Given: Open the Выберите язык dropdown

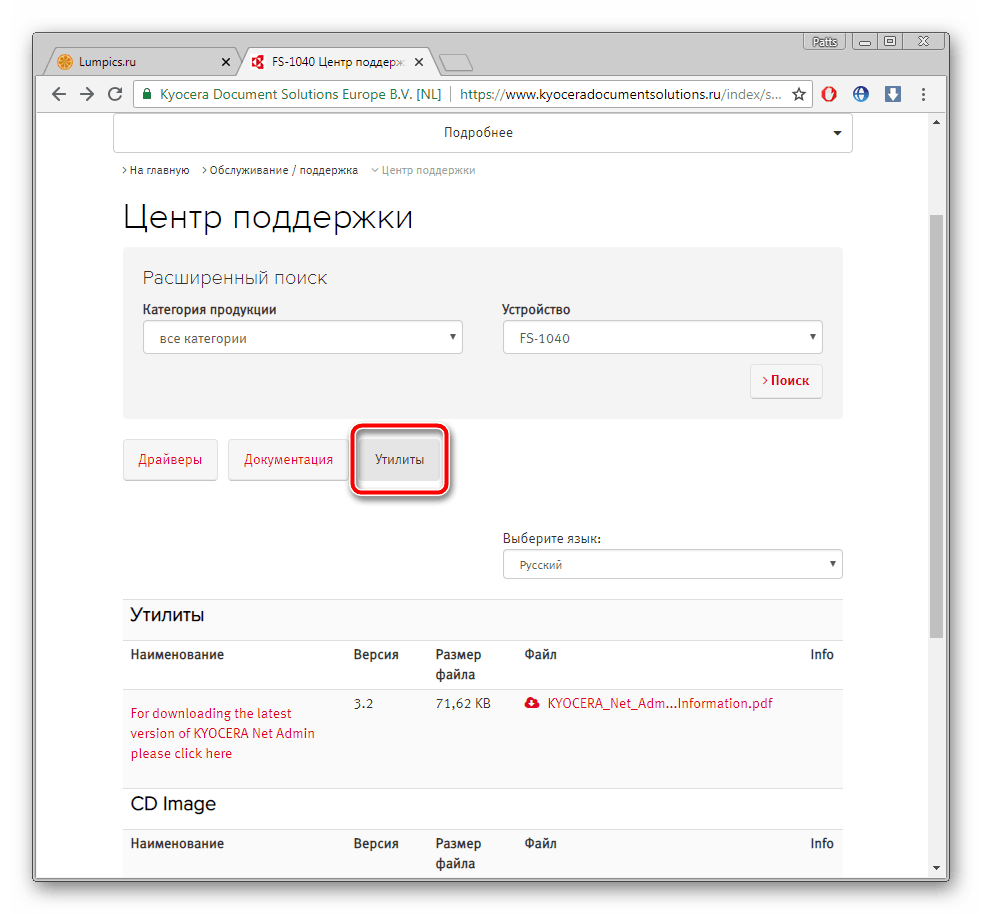Looking at the screenshot, I should pyautogui.click(x=672, y=565).
